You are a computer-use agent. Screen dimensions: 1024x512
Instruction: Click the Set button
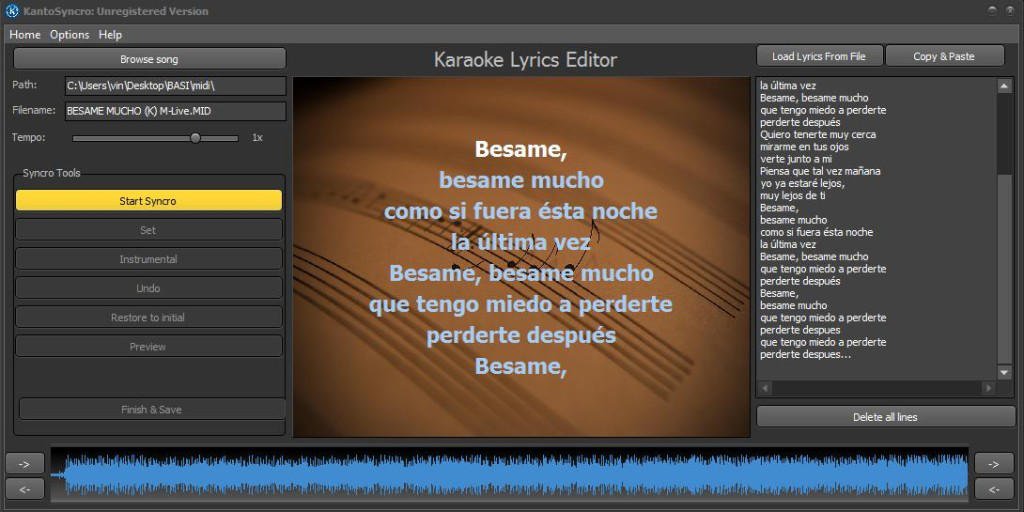148,230
